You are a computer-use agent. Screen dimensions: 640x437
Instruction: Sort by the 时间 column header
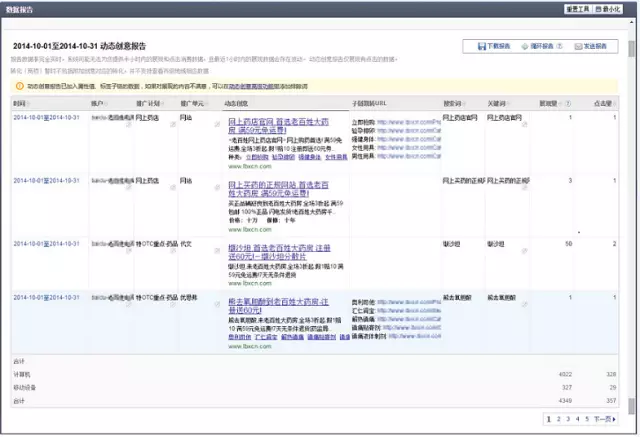20,103
